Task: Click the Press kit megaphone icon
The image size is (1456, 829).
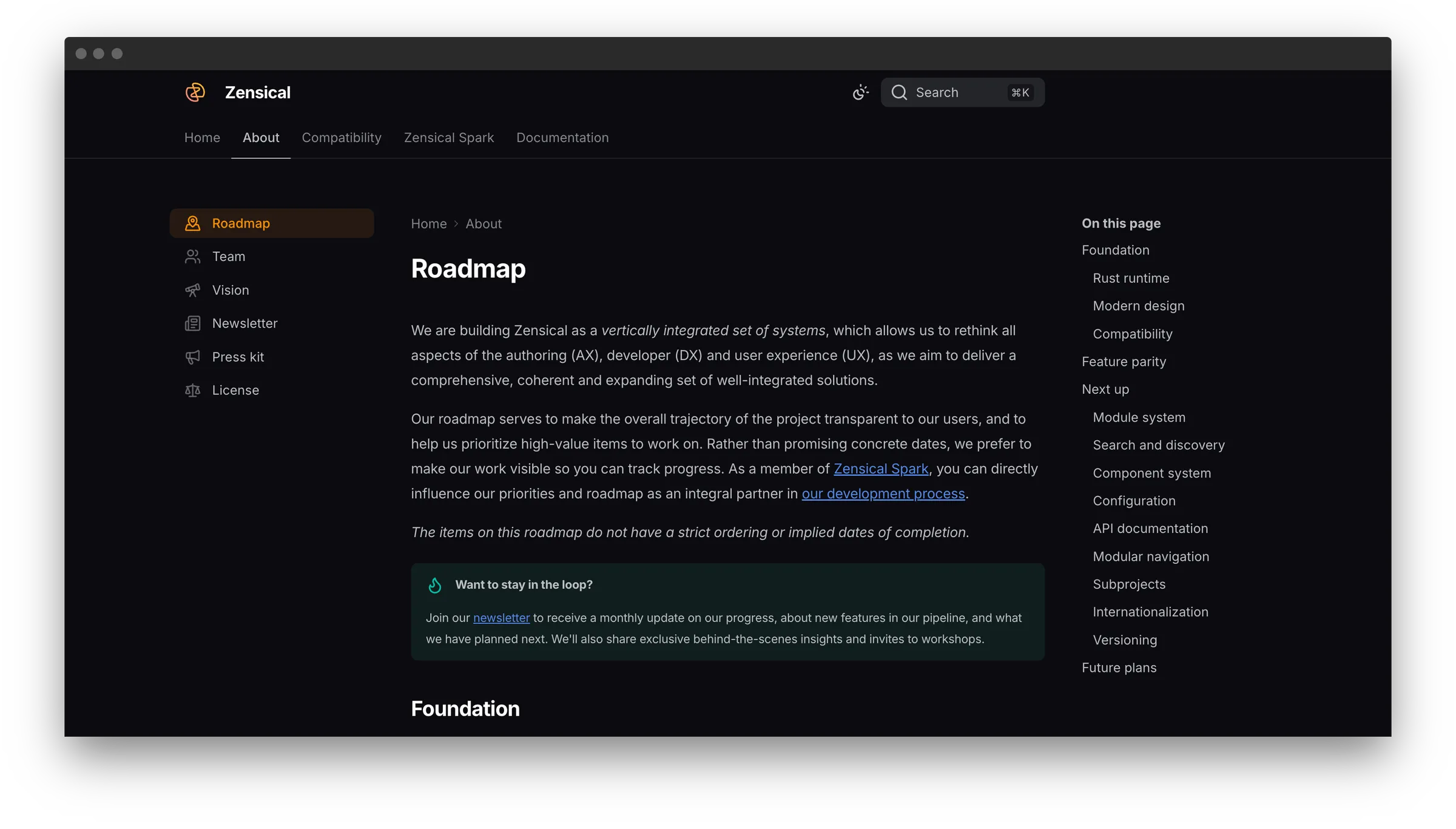Action: pos(192,357)
